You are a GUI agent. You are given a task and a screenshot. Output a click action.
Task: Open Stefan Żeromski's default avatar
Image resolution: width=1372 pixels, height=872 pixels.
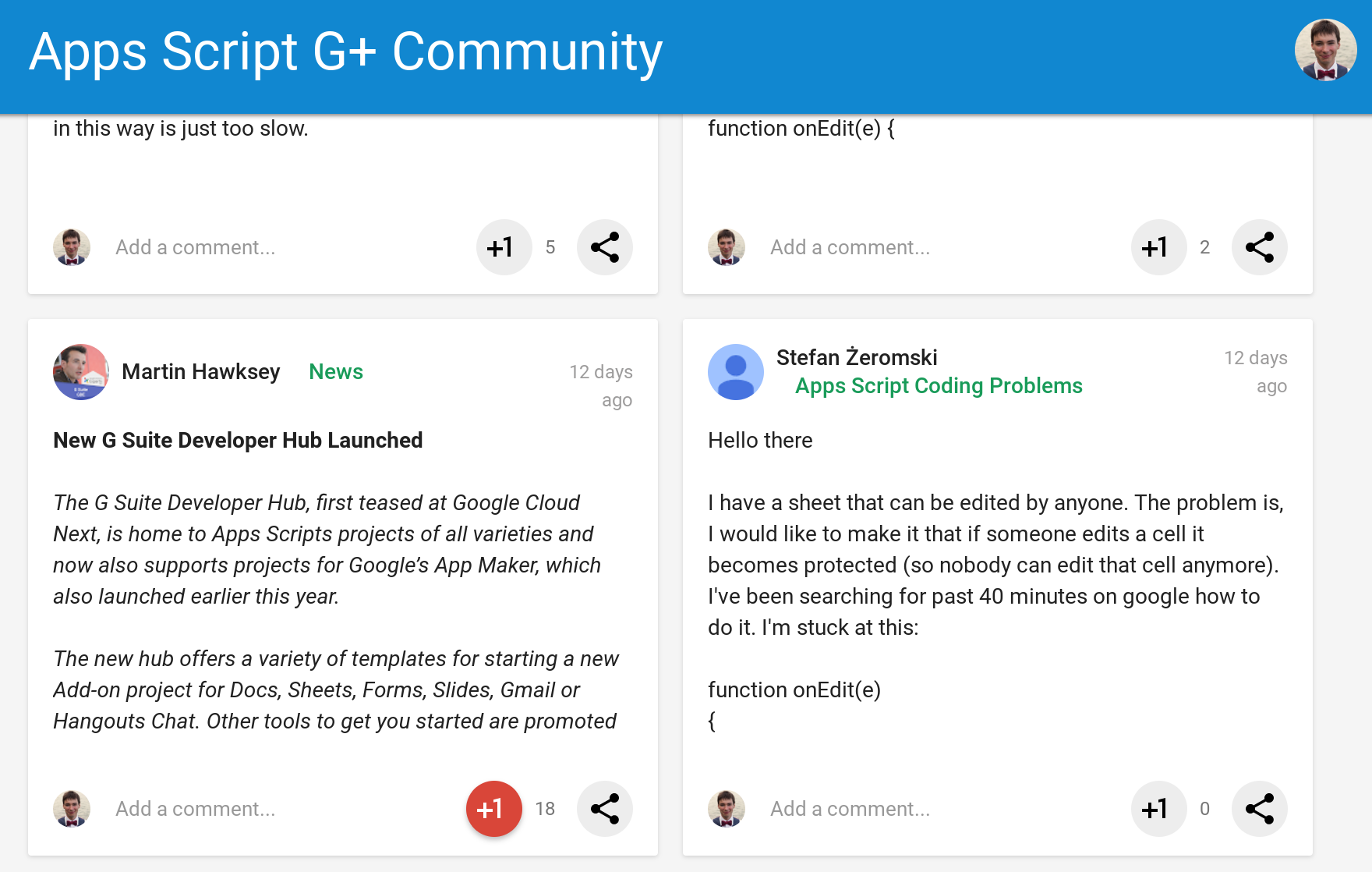735,372
